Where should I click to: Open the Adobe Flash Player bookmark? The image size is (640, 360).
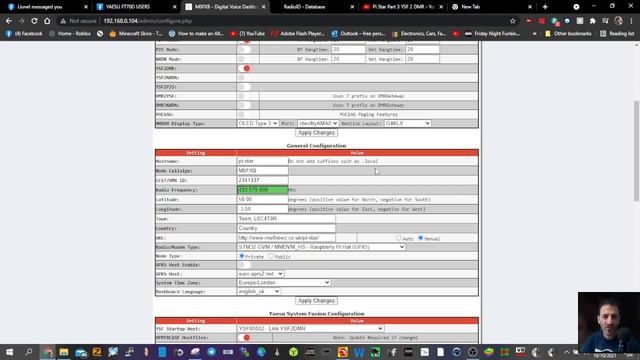298,33
